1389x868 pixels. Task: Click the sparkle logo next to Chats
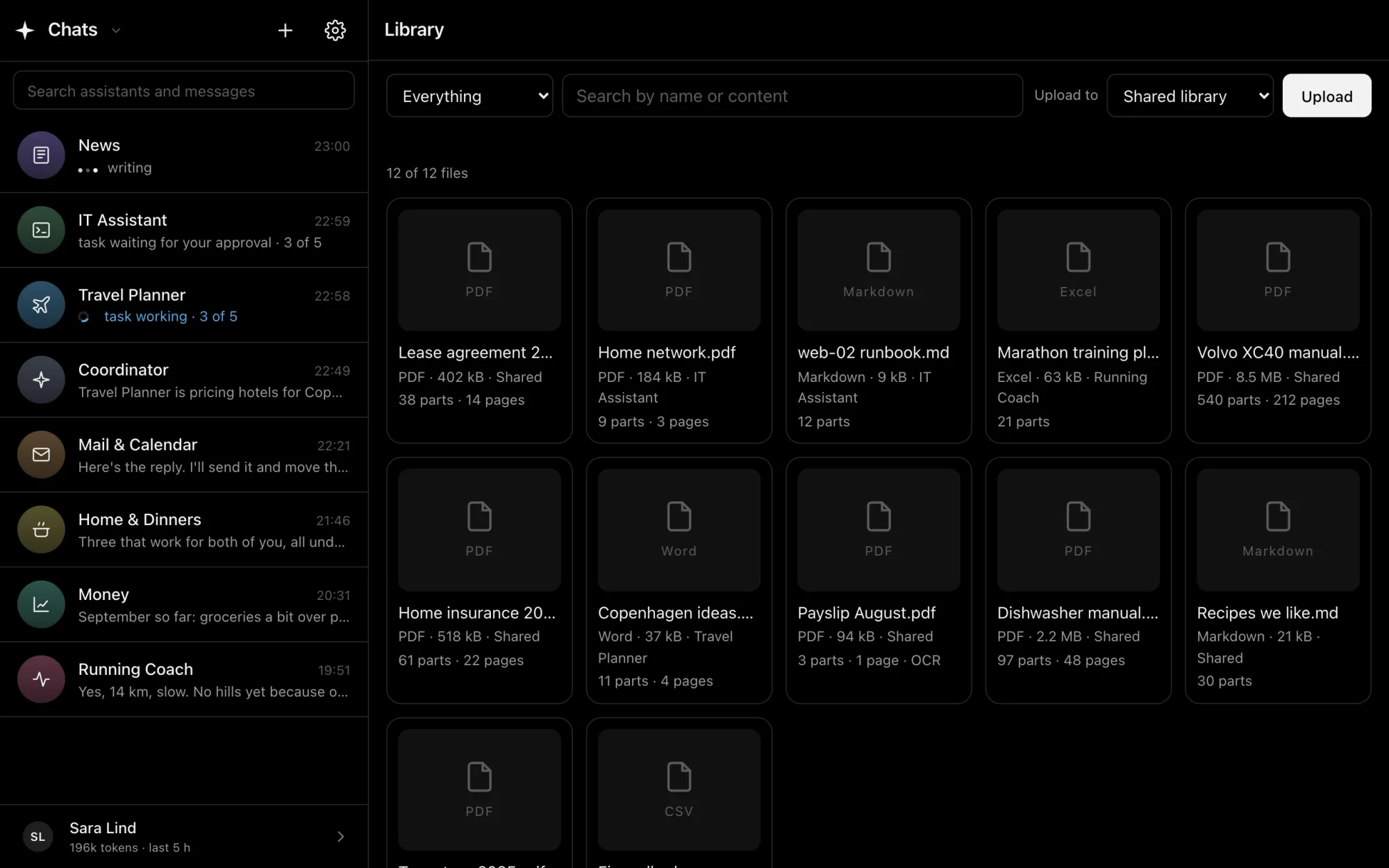(25, 30)
